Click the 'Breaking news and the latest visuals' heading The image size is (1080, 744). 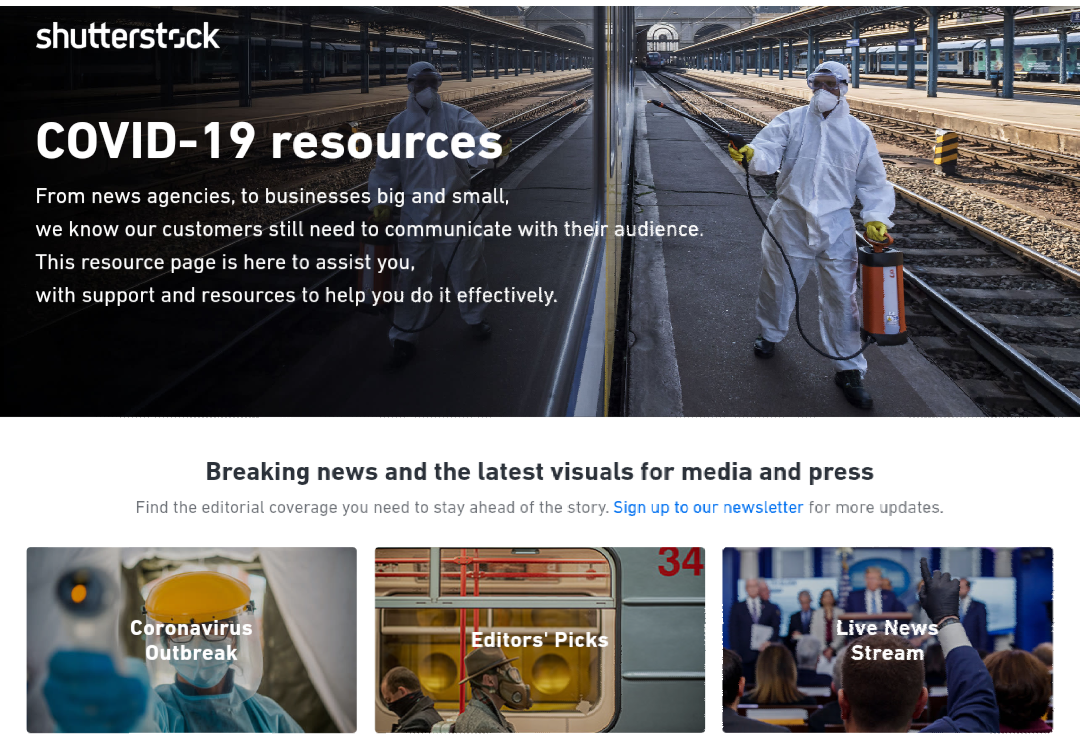pyautogui.click(x=539, y=471)
